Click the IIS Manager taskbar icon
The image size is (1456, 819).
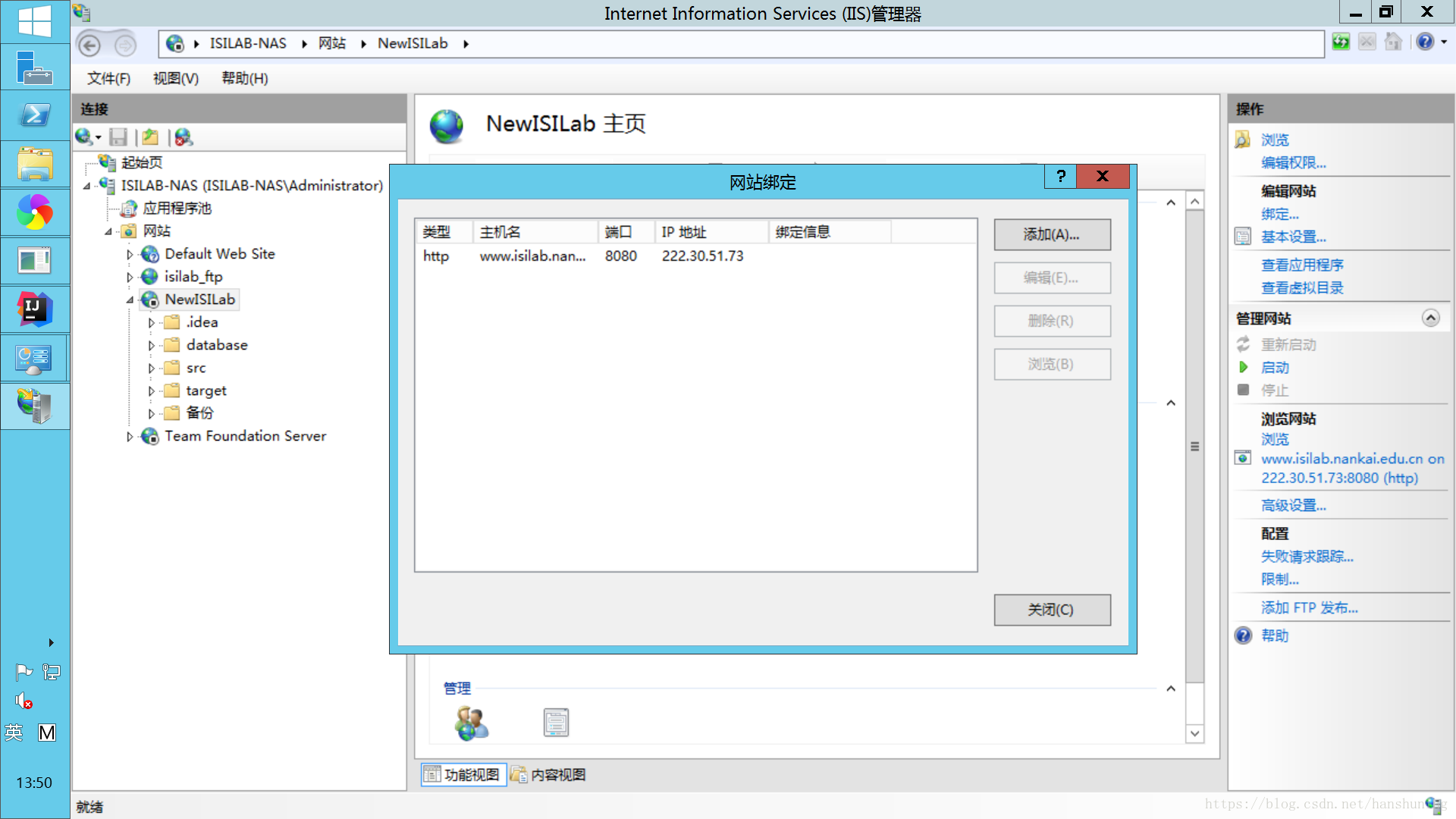[x=35, y=406]
